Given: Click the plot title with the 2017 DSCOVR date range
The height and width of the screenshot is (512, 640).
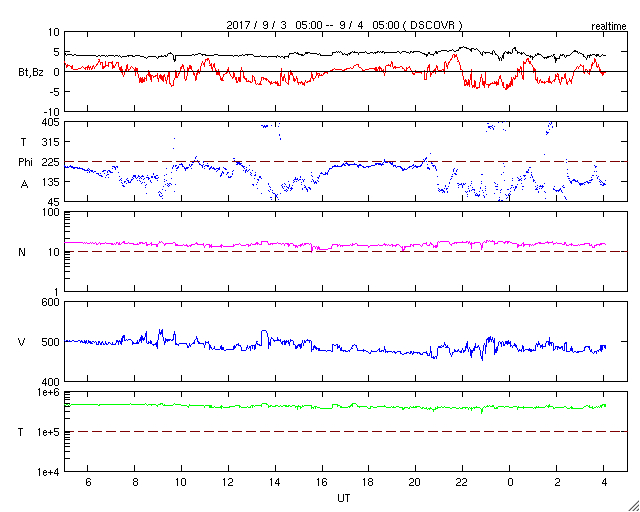Looking at the screenshot, I should pos(344,25).
